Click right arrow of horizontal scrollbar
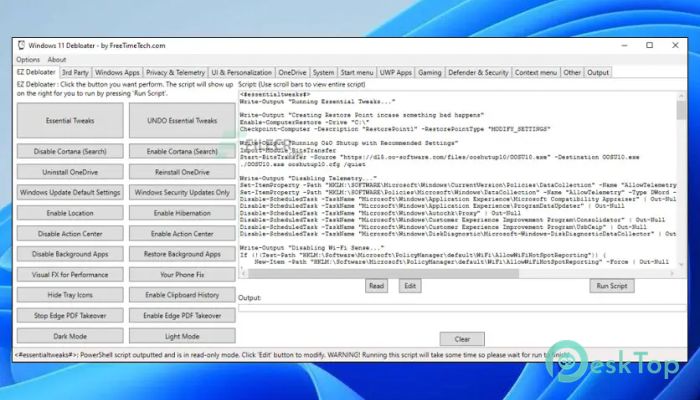This screenshot has width=700, height=400. pos(672,273)
